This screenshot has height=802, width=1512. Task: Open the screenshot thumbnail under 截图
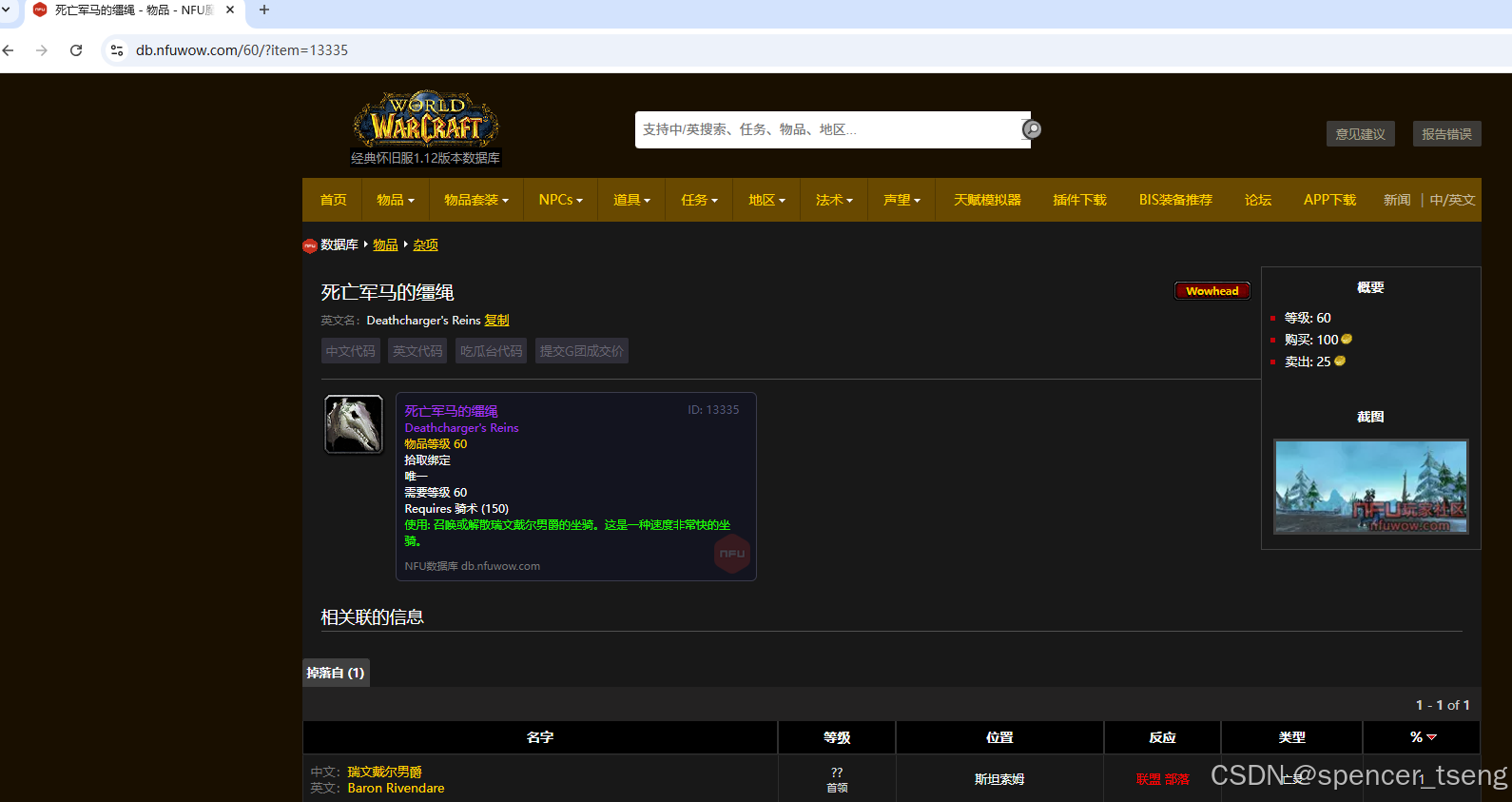tap(1371, 486)
